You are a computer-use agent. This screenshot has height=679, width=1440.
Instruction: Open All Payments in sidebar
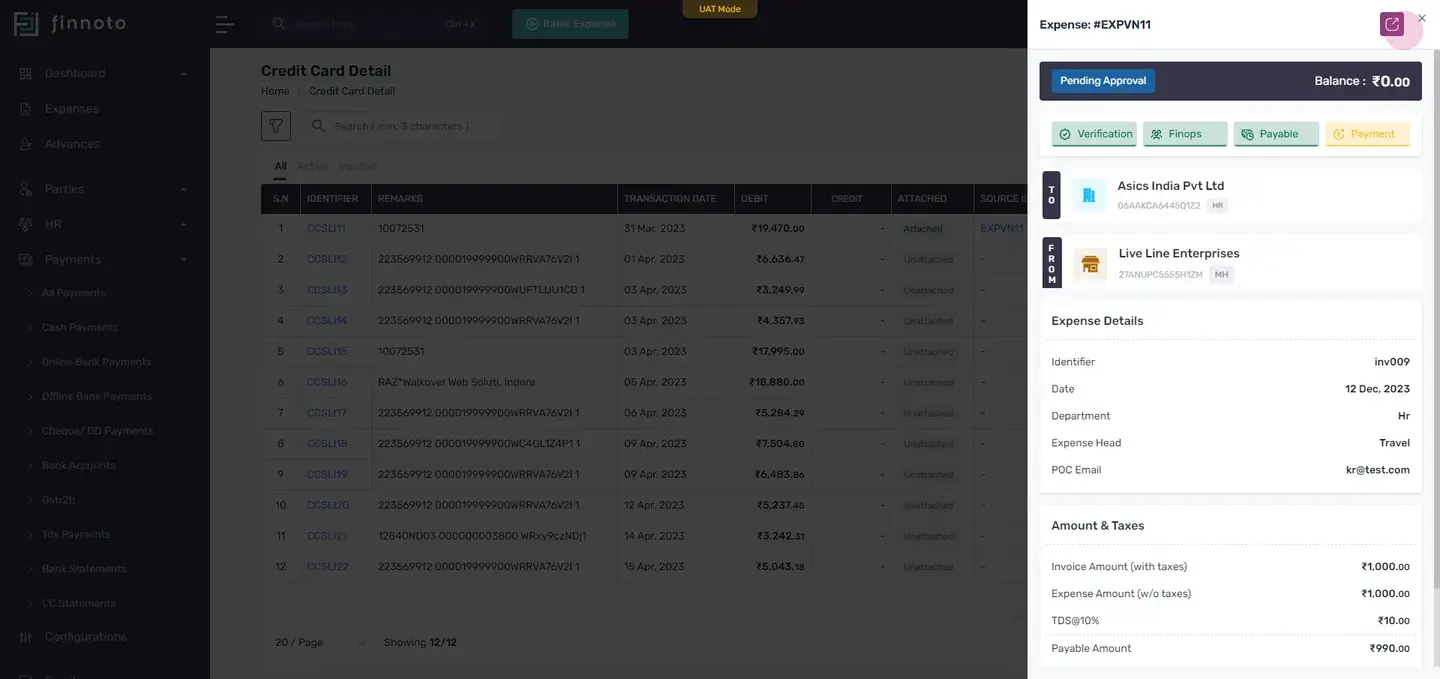tap(74, 293)
